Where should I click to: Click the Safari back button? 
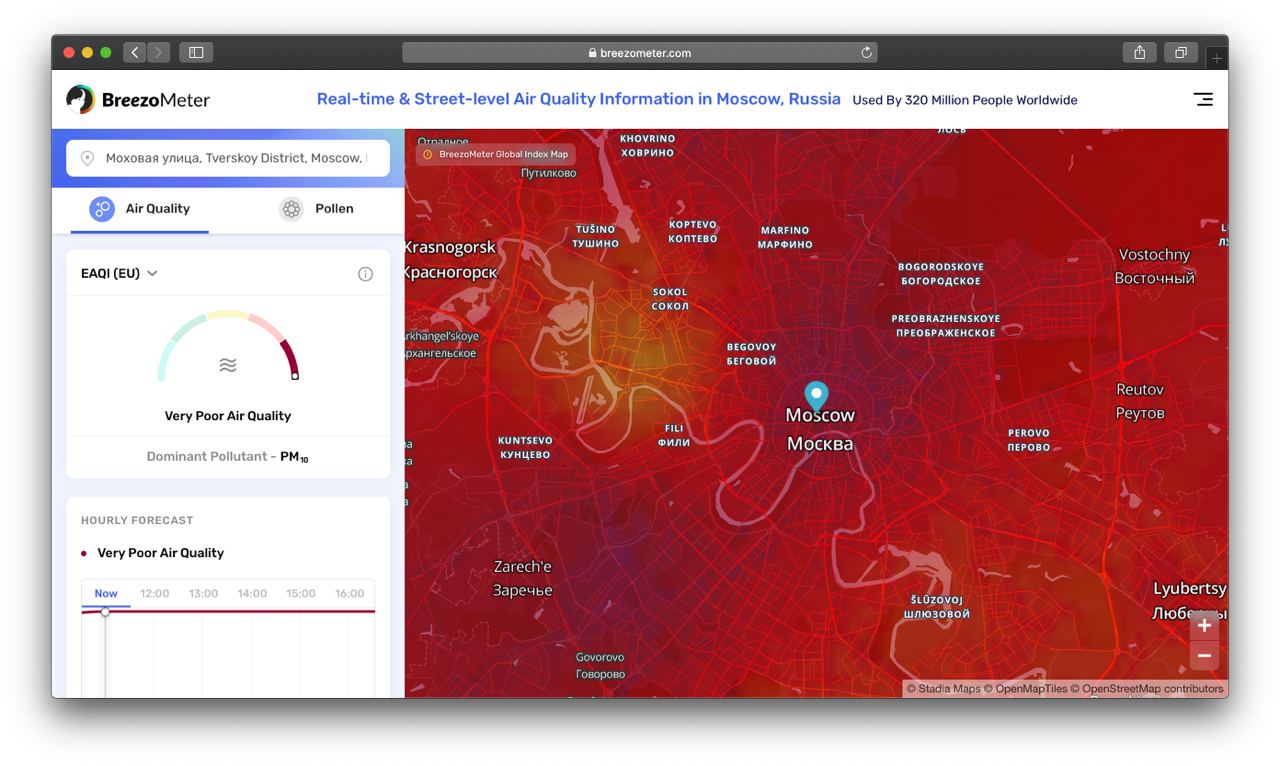pos(135,52)
